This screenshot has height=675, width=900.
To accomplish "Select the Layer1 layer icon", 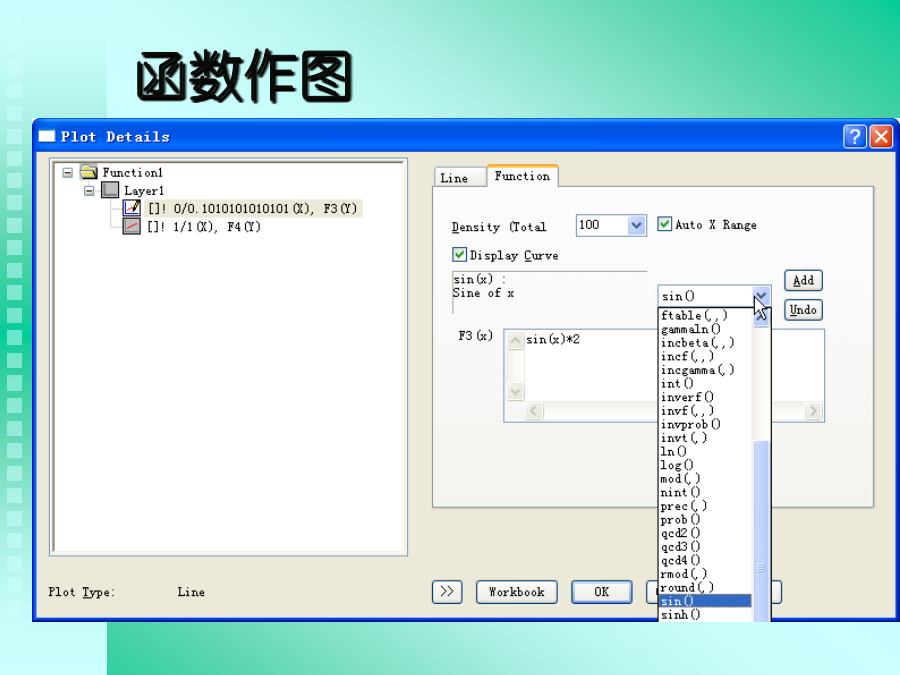I will (x=110, y=190).
